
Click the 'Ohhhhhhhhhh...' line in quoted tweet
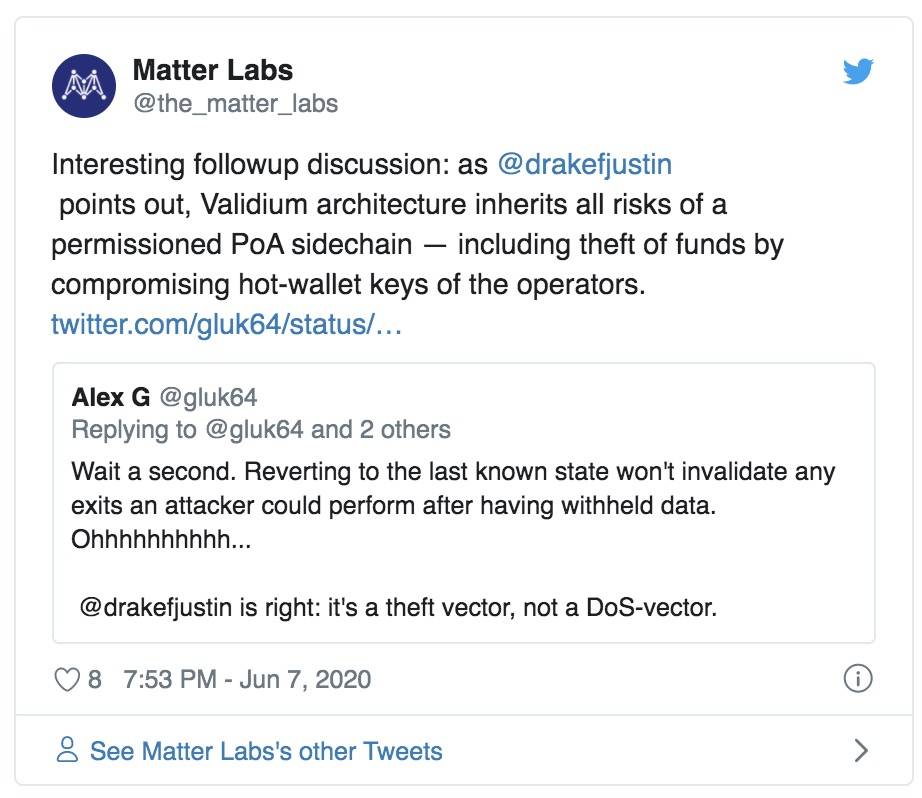pos(161,539)
